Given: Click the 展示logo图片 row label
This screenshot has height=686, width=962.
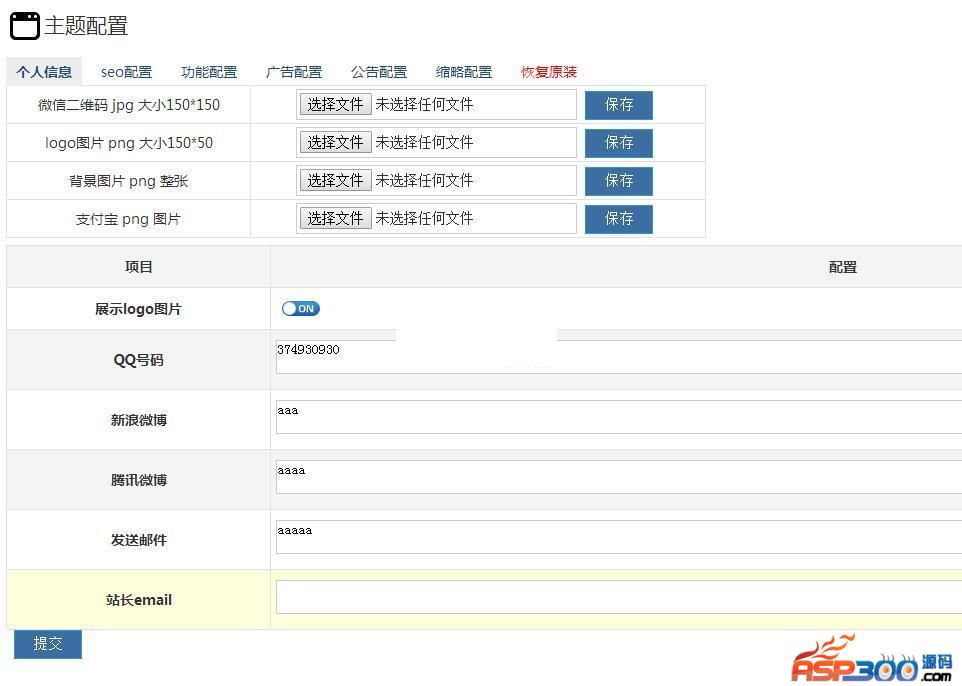Looking at the screenshot, I should [139, 309].
